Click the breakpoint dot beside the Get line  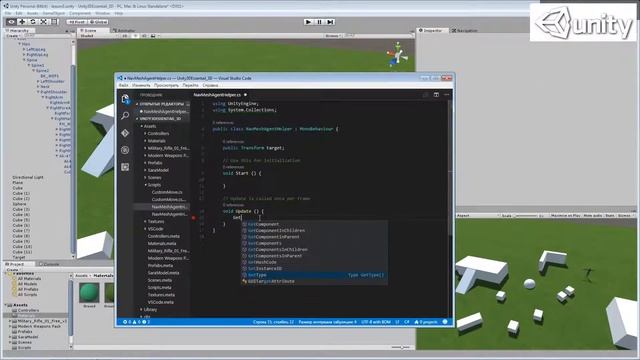pyautogui.click(x=194, y=218)
